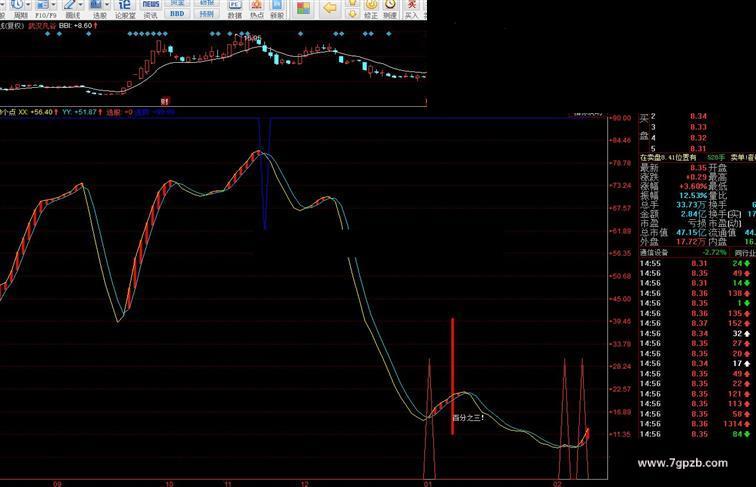This screenshot has height=487, width=756.
Task: Click the 涨幅 value +3.60%
Action: click(x=693, y=186)
